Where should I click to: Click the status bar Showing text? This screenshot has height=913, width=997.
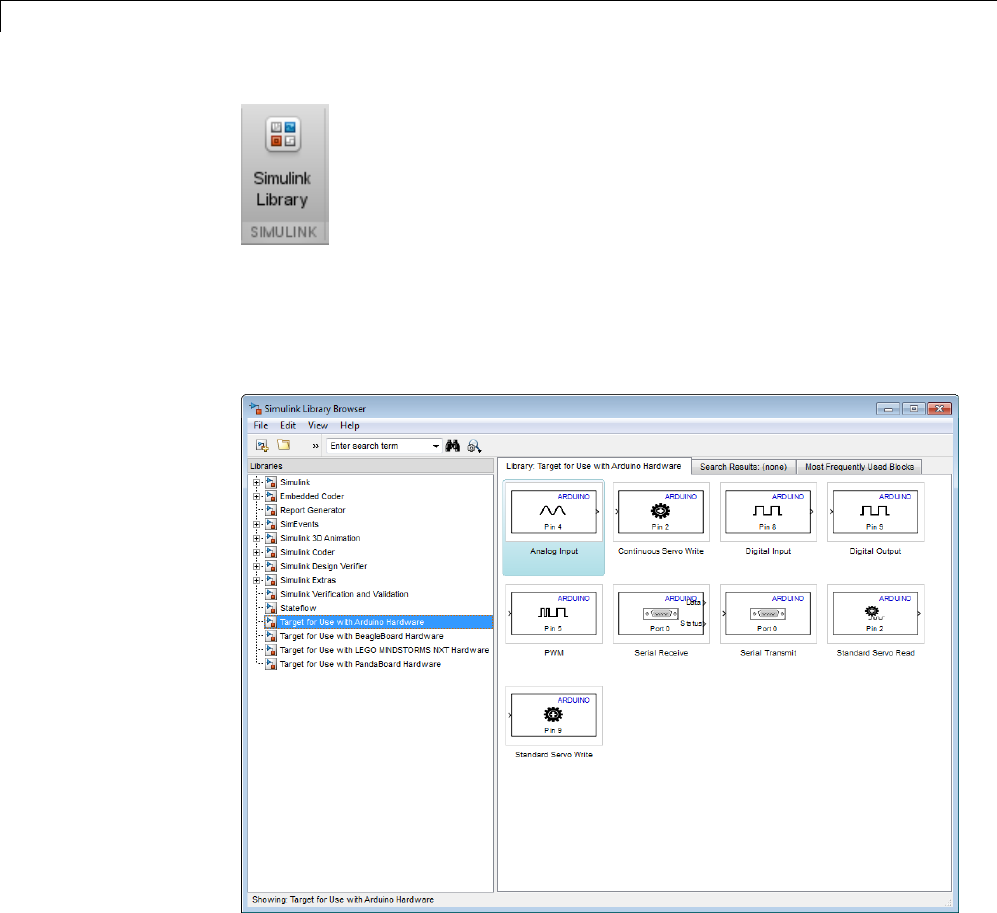pyautogui.click(x=343, y=900)
